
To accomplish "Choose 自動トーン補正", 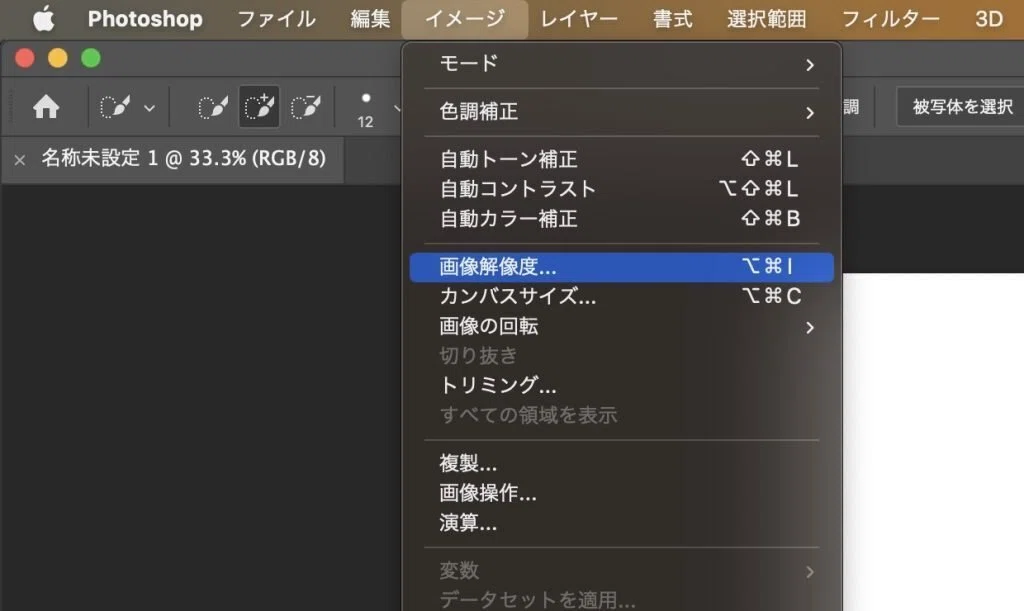I will click(621, 159).
